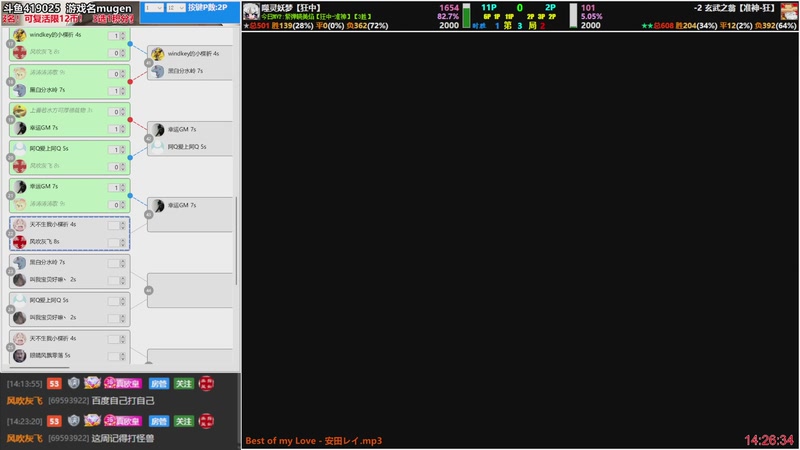The width and height of the screenshot is (800, 450).
Task: Click 天不生我小模析 avatar in match 22
Action: (19, 225)
